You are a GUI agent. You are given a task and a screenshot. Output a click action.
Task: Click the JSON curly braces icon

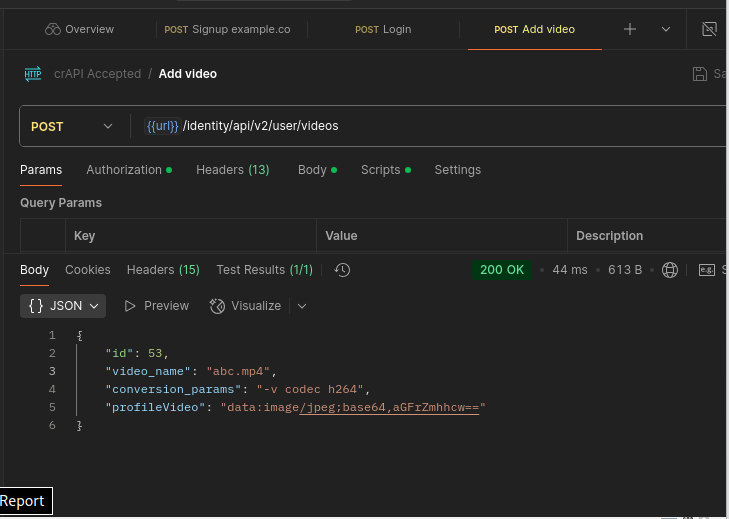36,306
